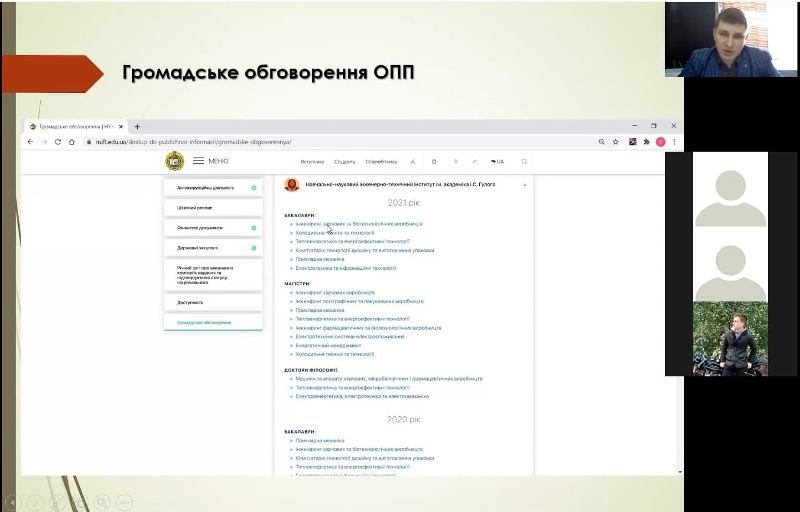Open 2021 bachelor Холодильна техніка та технології
The width and height of the screenshot is (800, 512).
335,233
